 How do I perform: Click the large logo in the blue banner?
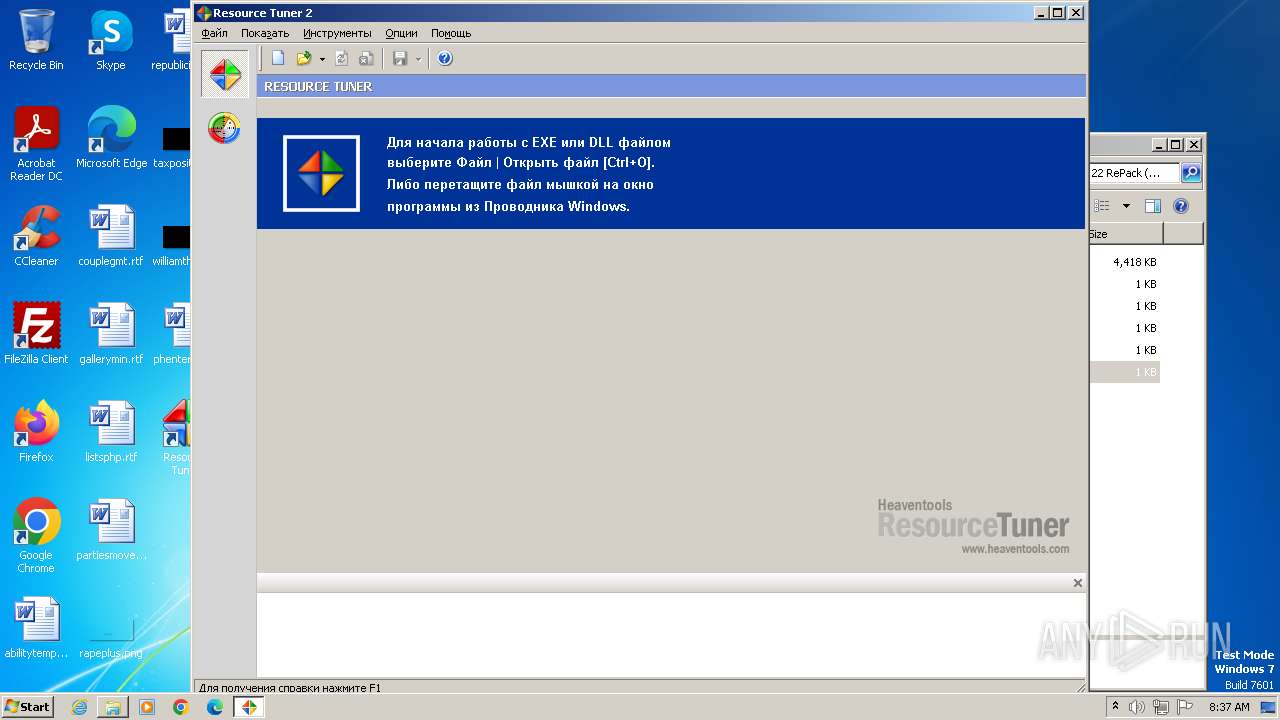point(321,173)
